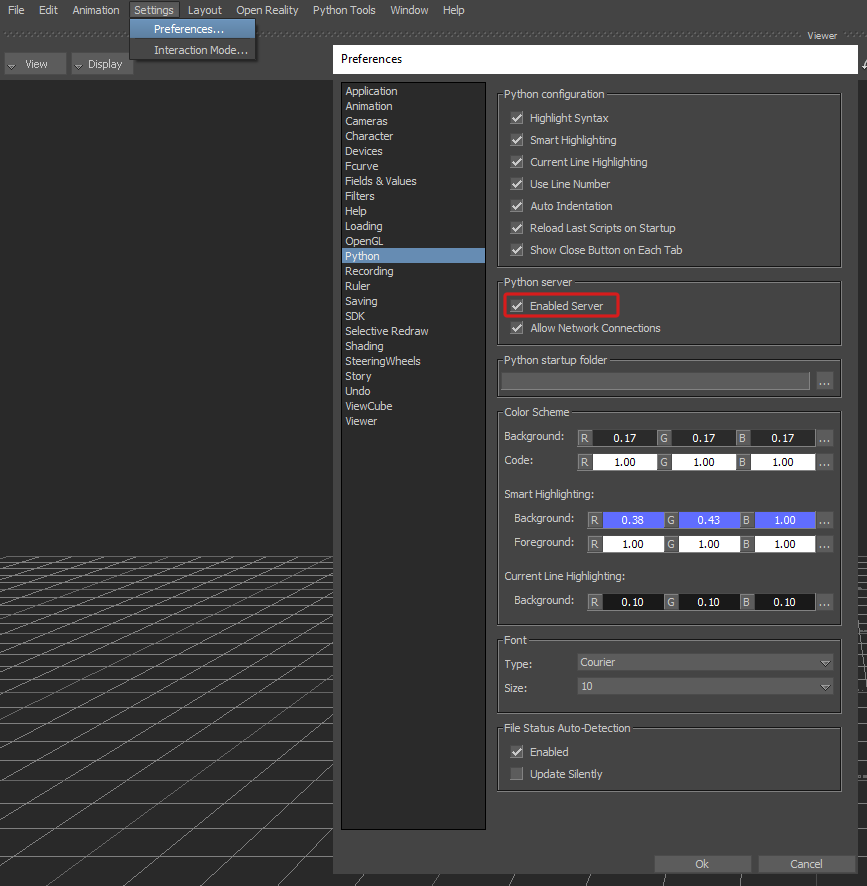Click Smart Highlighting Background B value 1.00

[785, 520]
